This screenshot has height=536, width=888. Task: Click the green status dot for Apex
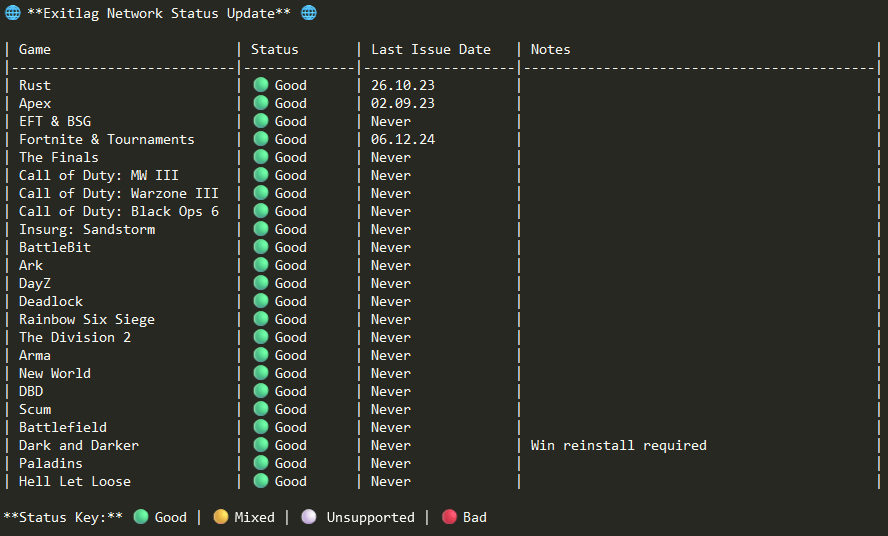[261, 103]
